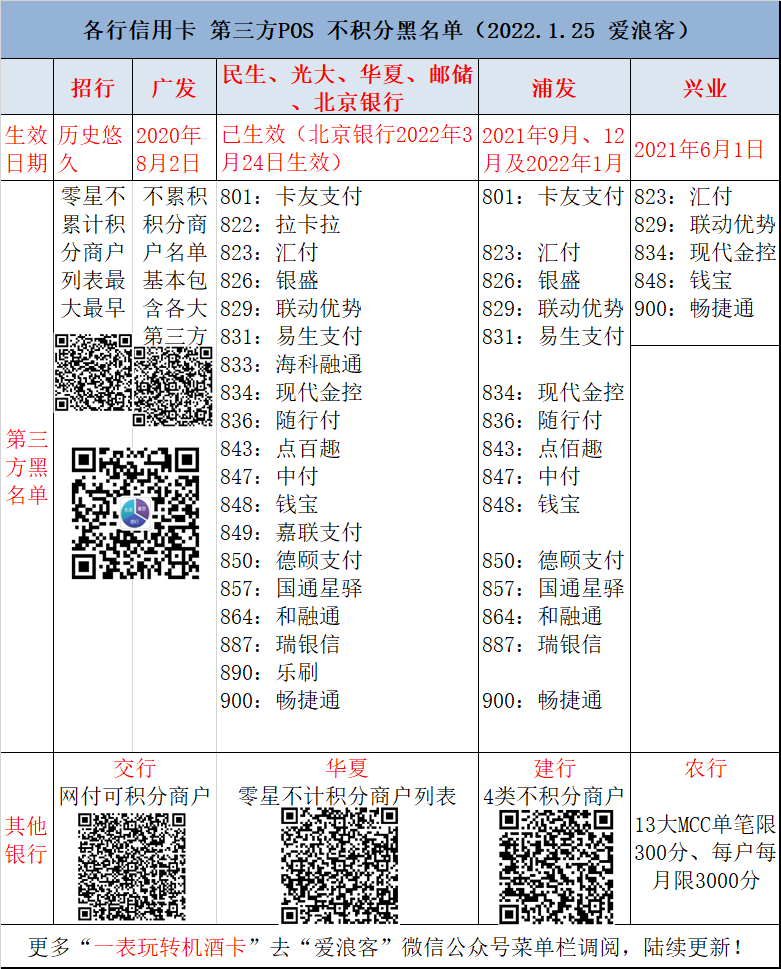Image resolution: width=781 pixels, height=969 pixels.
Task: Select 857：国通星驿 in the 民生 column
Action: click(291, 588)
